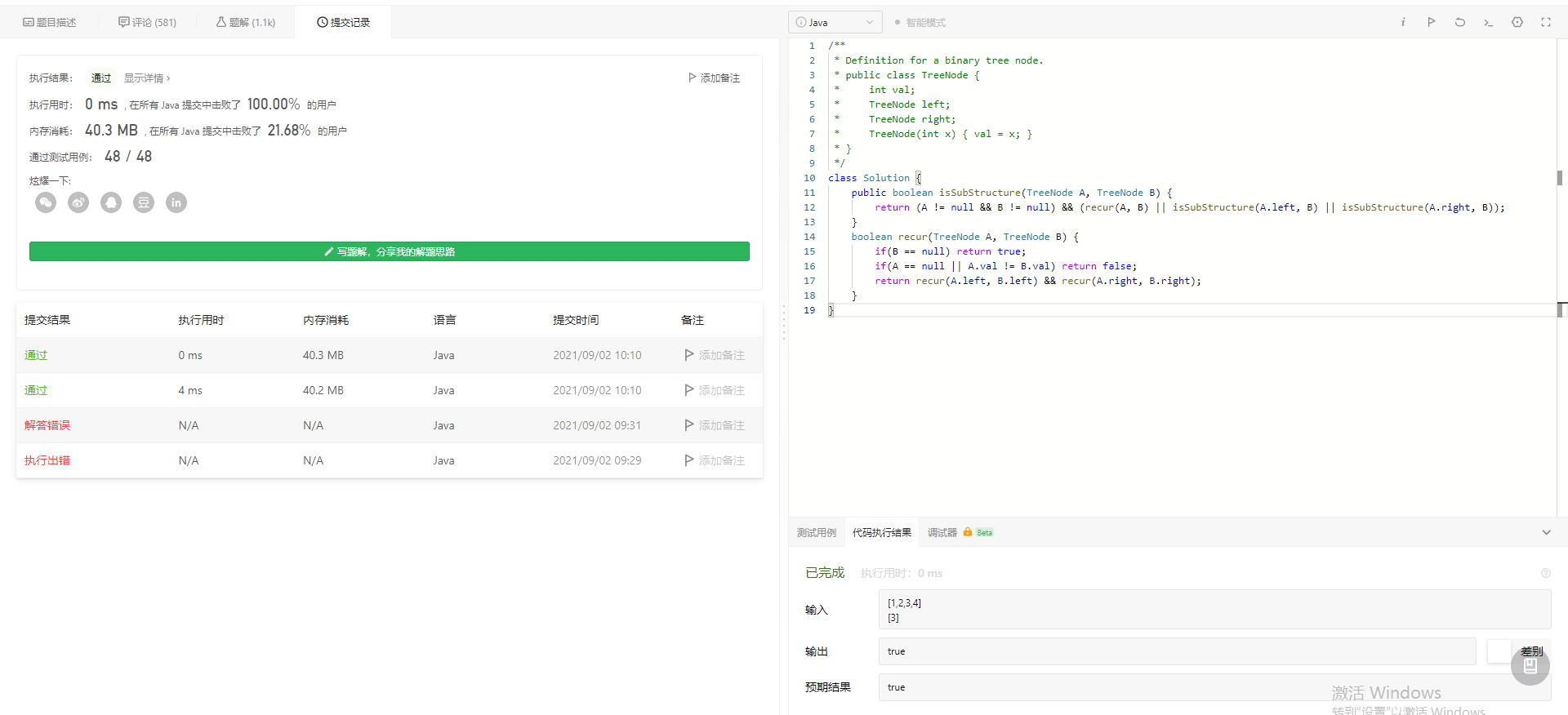Toggle the 差别 diff checkbox
1568x715 pixels.
point(1499,651)
